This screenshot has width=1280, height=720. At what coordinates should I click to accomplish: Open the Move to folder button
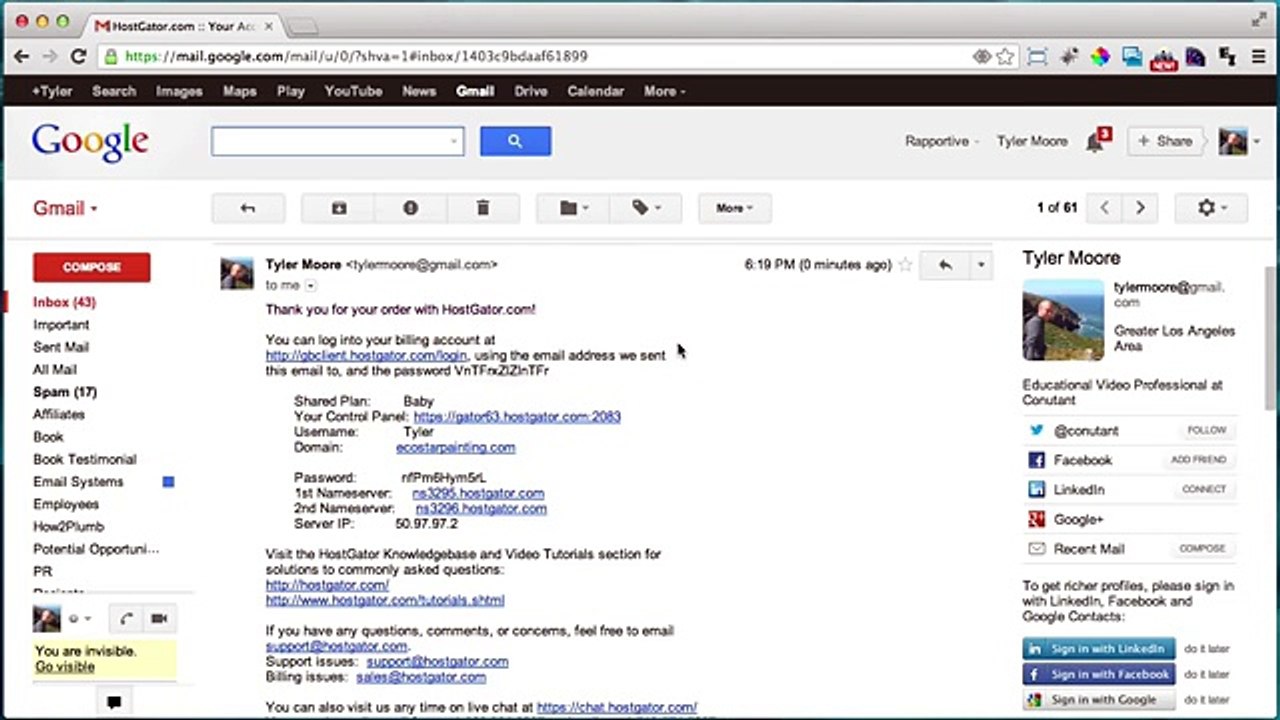pyautogui.click(x=573, y=208)
